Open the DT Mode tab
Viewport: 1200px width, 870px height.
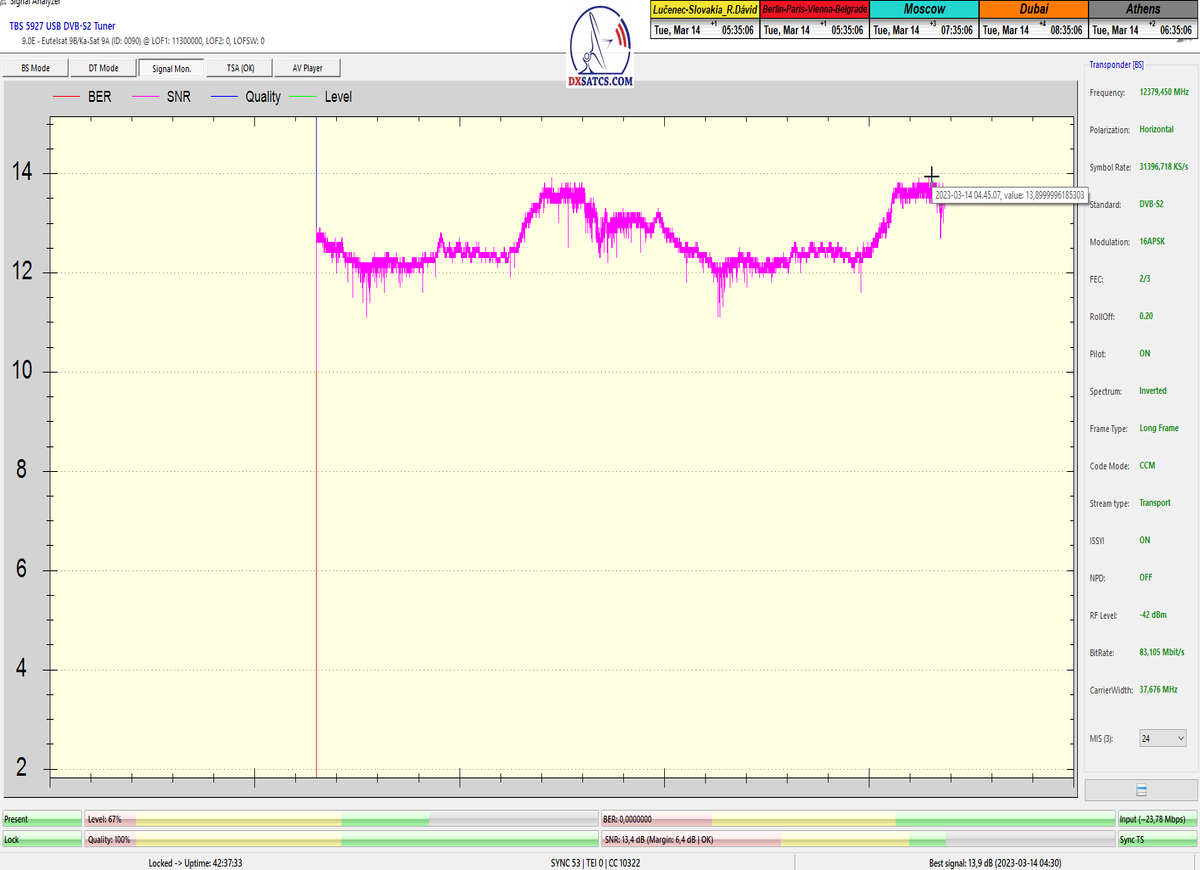coord(103,68)
